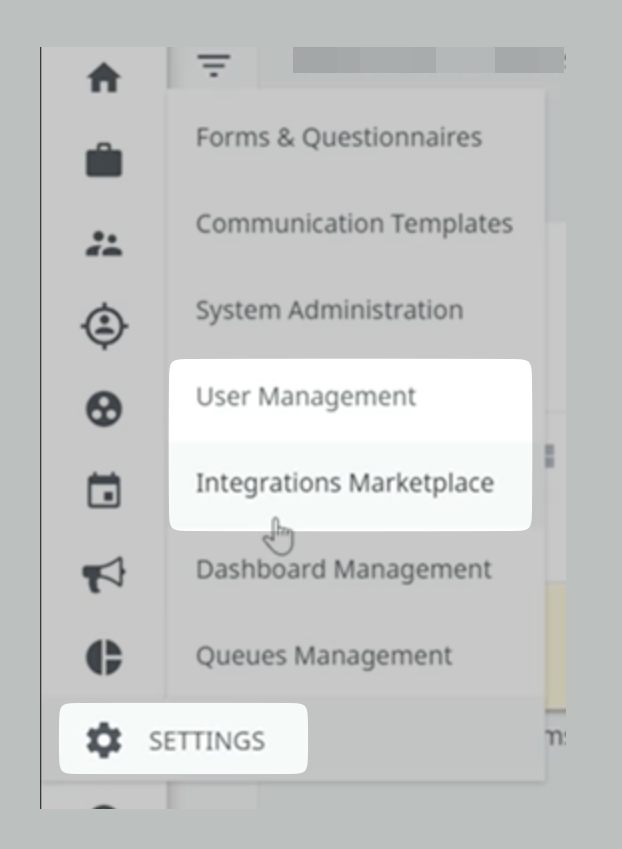The width and height of the screenshot is (622, 849).
Task: Click the blurred header bar at top
Action: point(429,60)
